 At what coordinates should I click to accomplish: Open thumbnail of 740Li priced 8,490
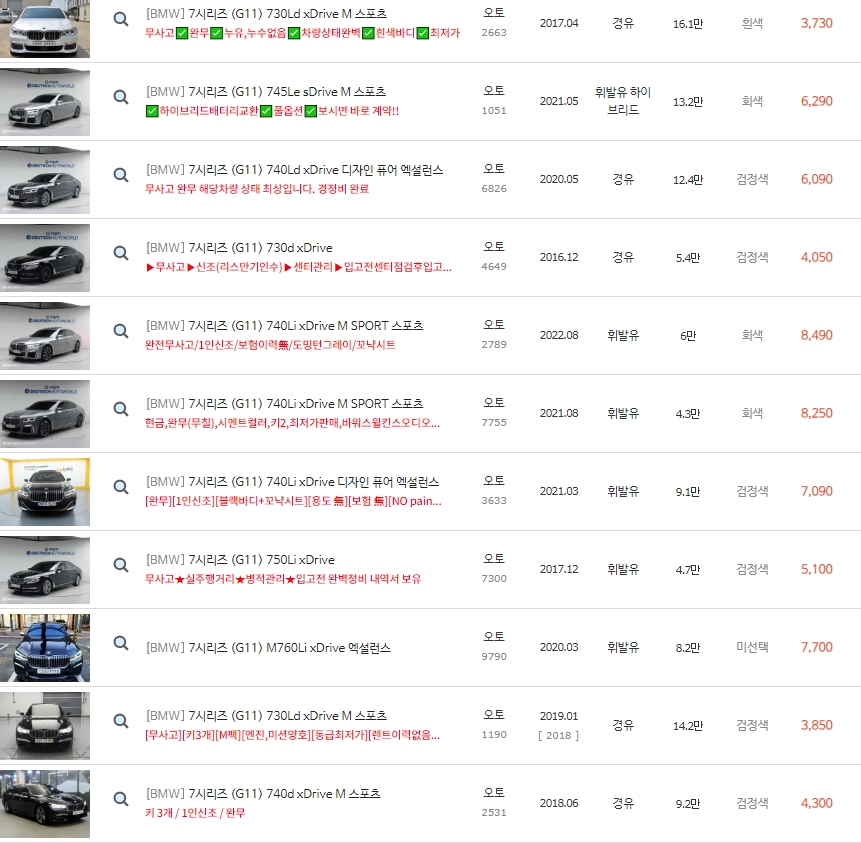(45, 336)
